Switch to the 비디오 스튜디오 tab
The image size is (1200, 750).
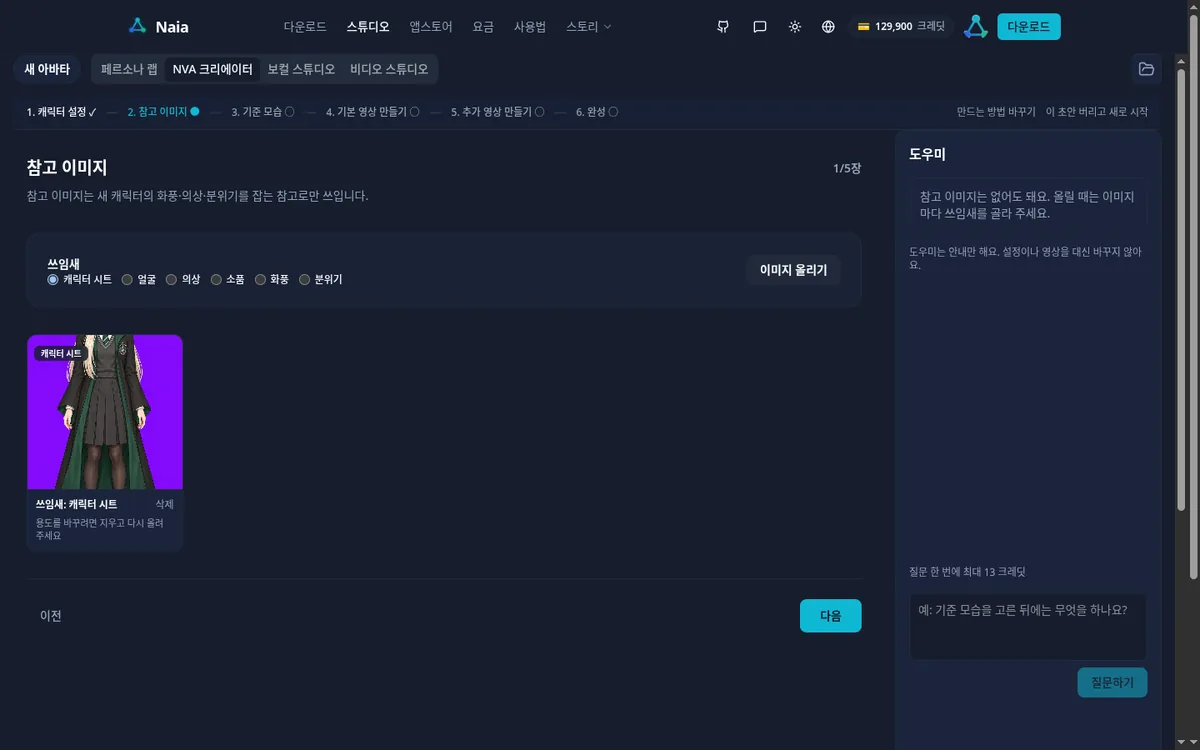click(x=389, y=69)
